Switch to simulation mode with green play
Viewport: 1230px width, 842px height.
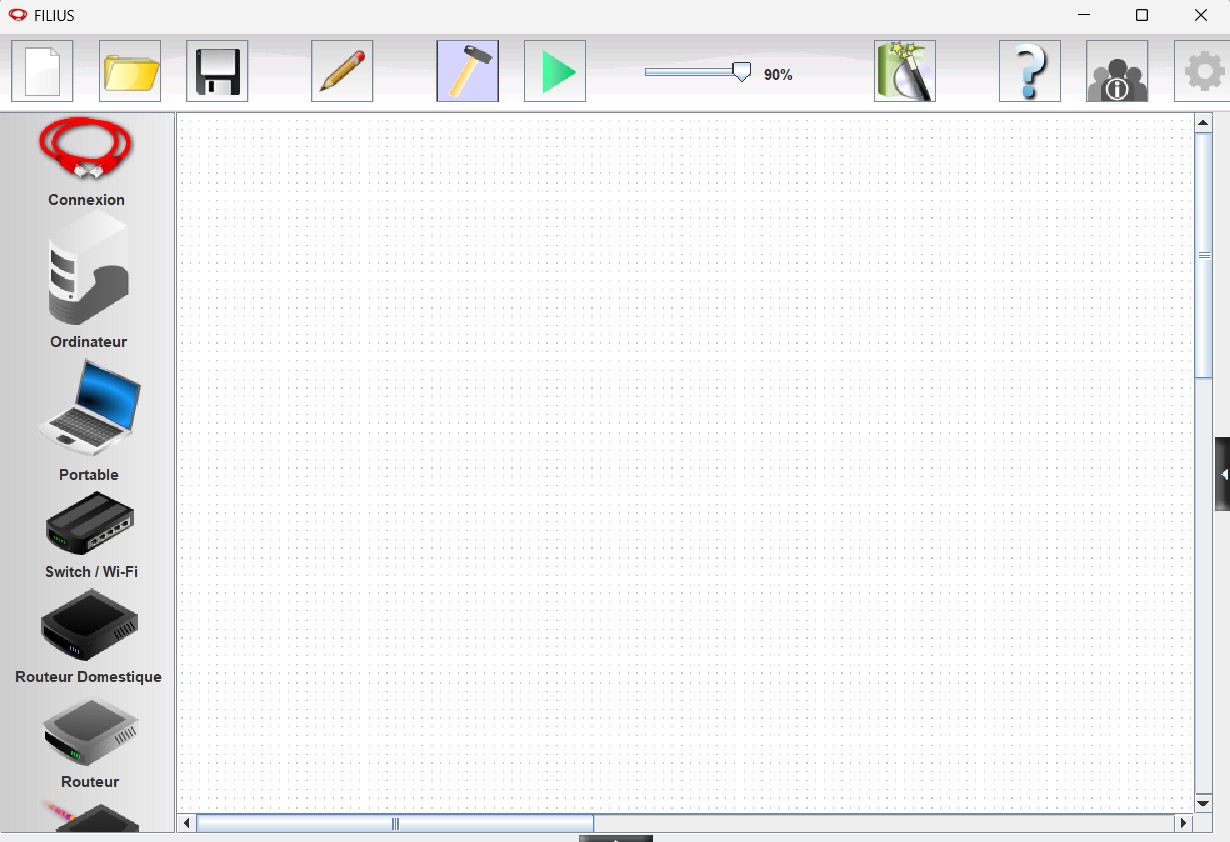554,71
